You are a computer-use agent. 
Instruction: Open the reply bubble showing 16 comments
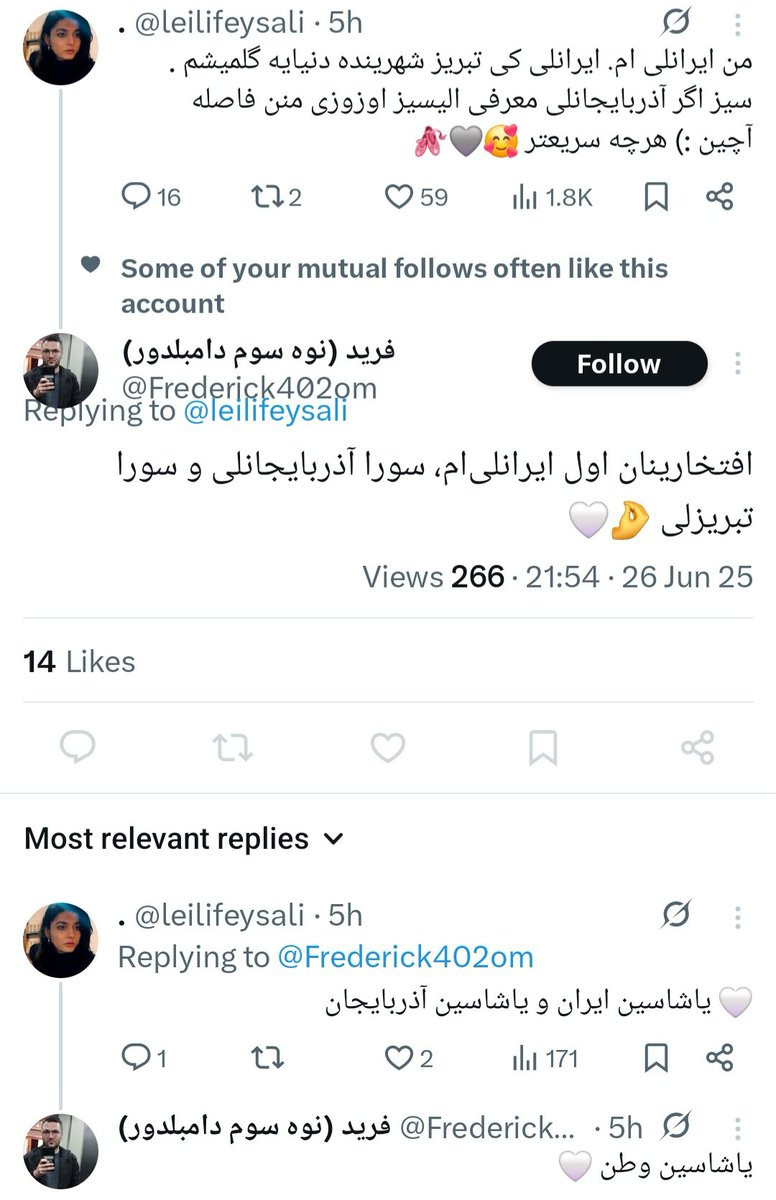151,197
